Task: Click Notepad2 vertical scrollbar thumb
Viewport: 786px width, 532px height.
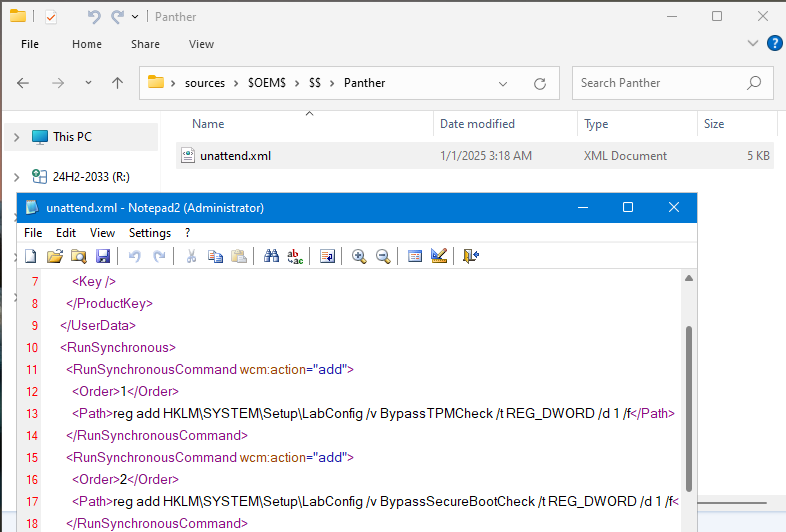Action: (689, 409)
